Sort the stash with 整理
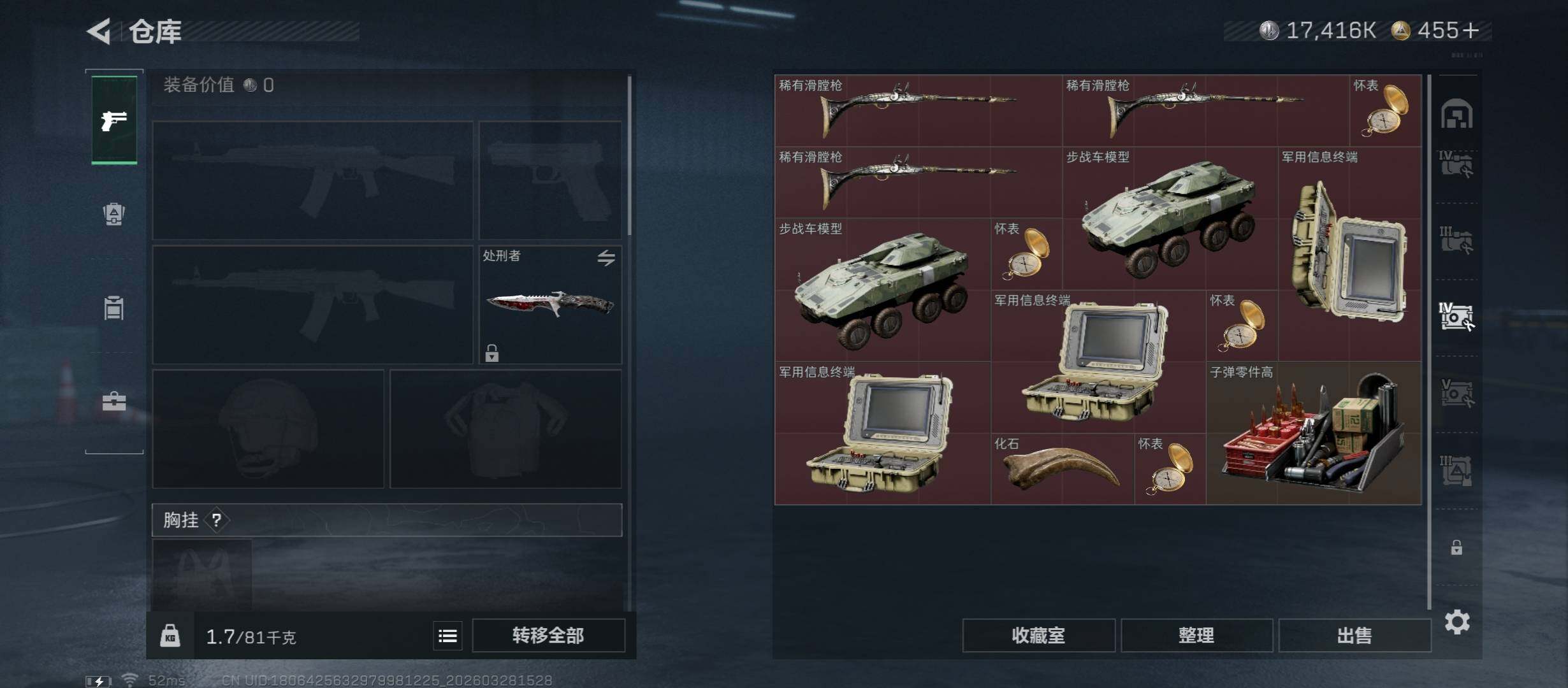1568x688 pixels. (1196, 635)
